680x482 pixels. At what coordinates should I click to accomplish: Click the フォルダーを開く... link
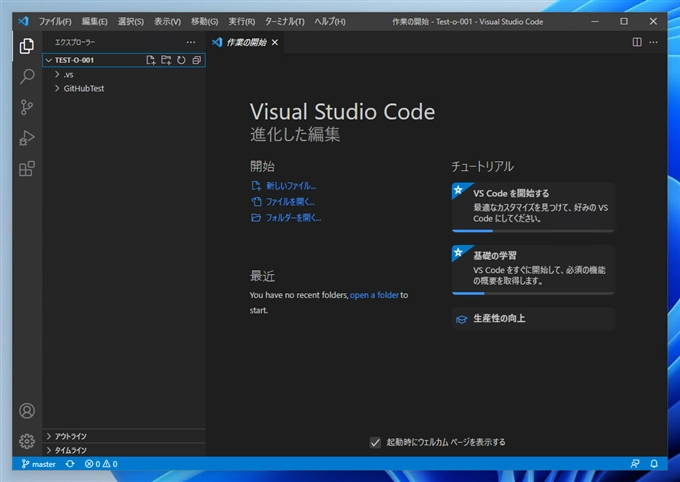click(293, 218)
